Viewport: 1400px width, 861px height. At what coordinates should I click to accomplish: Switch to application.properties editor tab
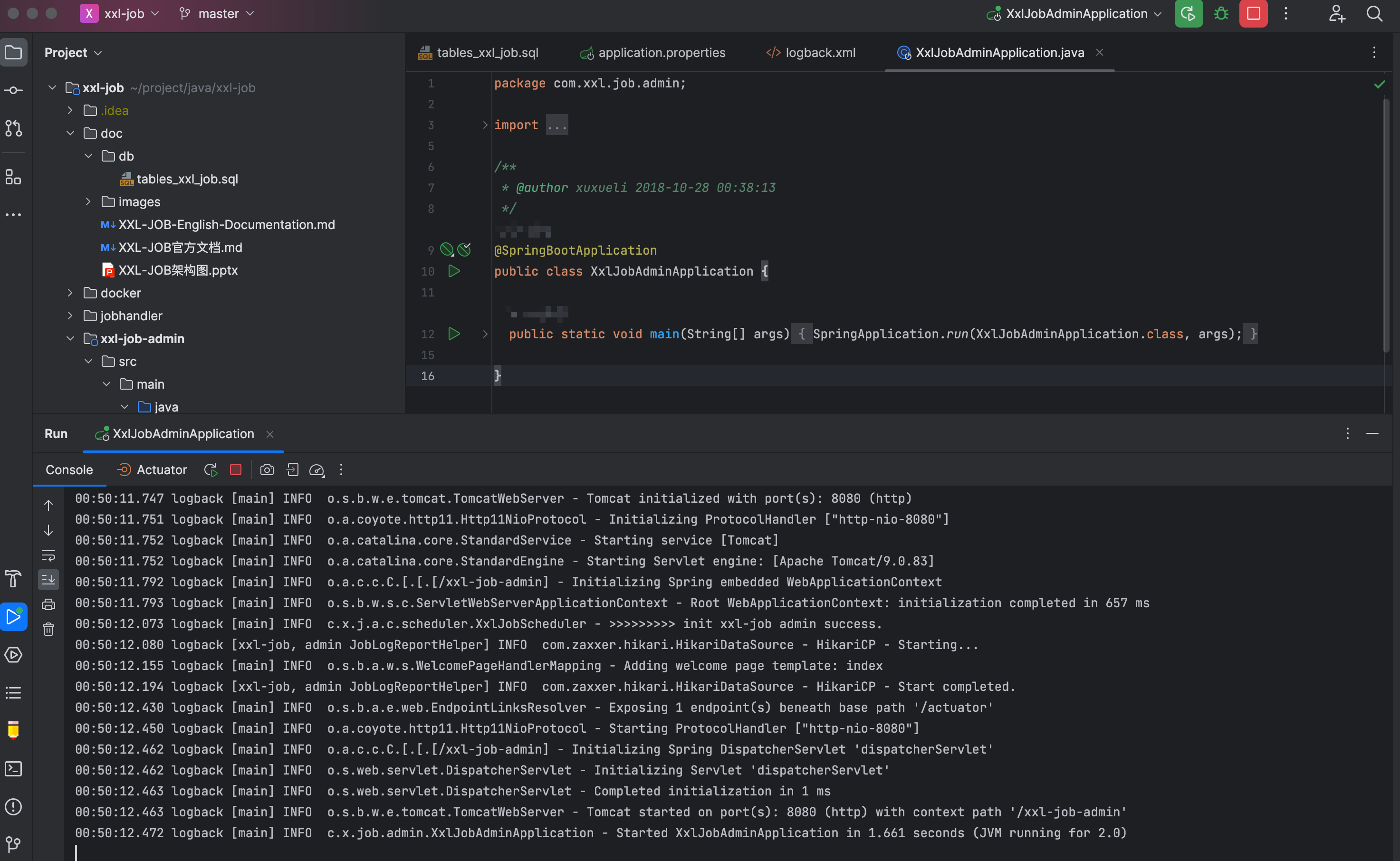(x=652, y=53)
